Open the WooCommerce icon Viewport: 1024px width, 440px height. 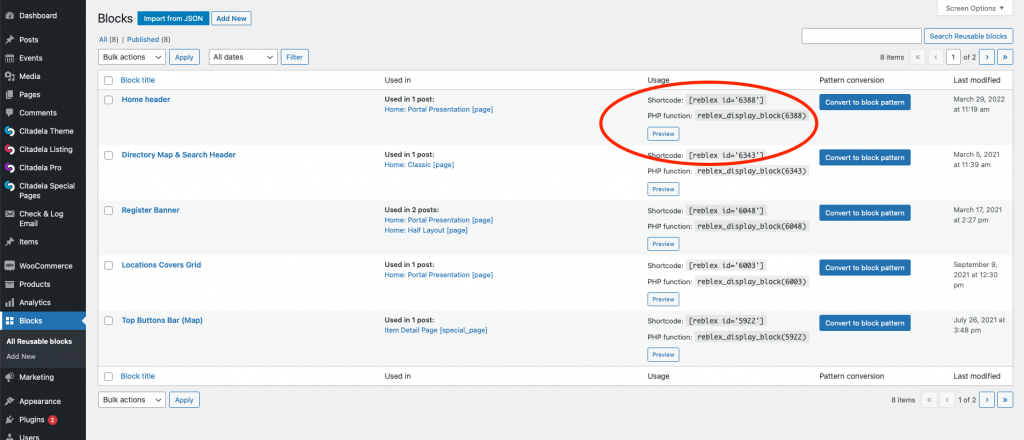10,266
